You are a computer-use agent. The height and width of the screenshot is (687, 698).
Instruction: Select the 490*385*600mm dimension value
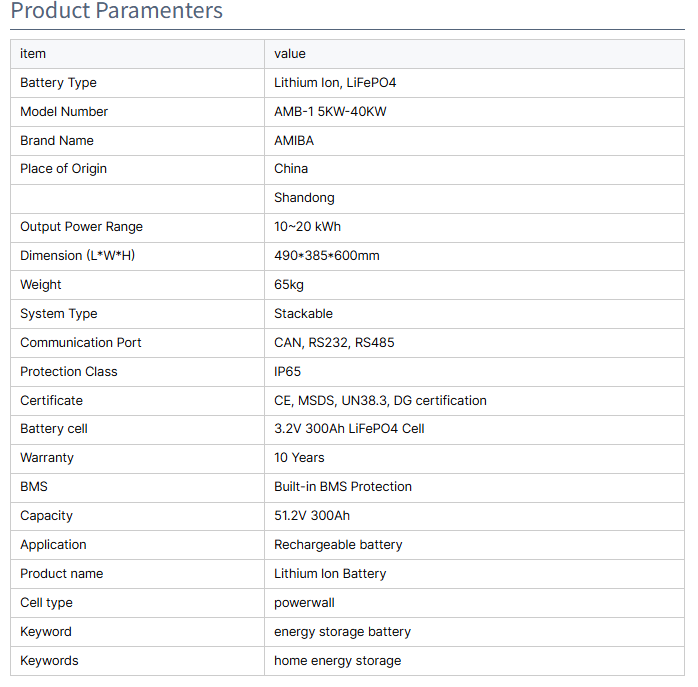tap(327, 256)
